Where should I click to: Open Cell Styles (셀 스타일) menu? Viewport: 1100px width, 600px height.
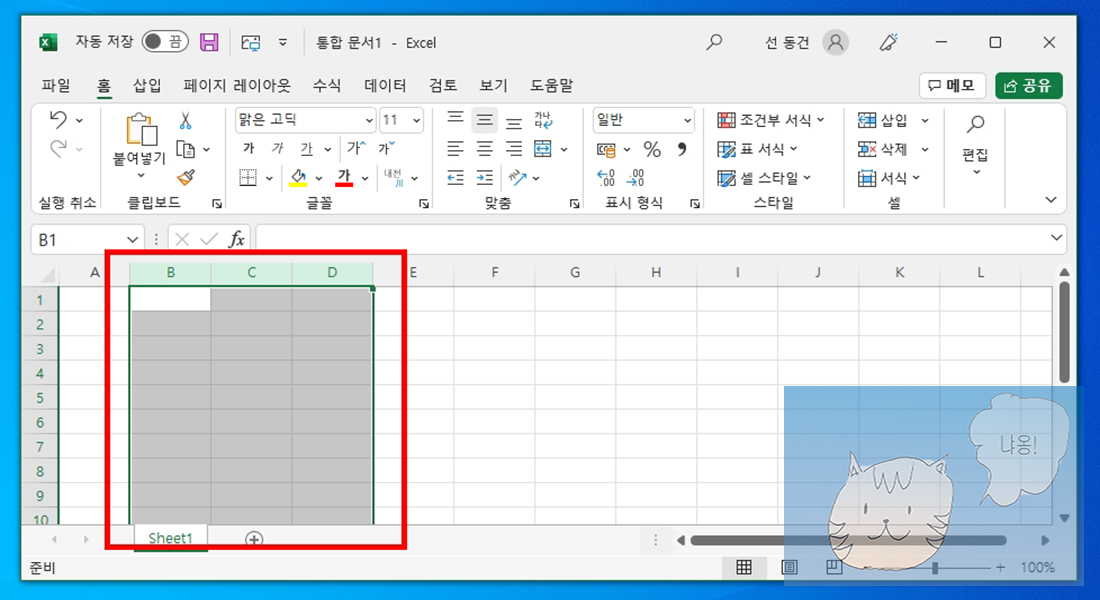pyautogui.click(x=763, y=178)
